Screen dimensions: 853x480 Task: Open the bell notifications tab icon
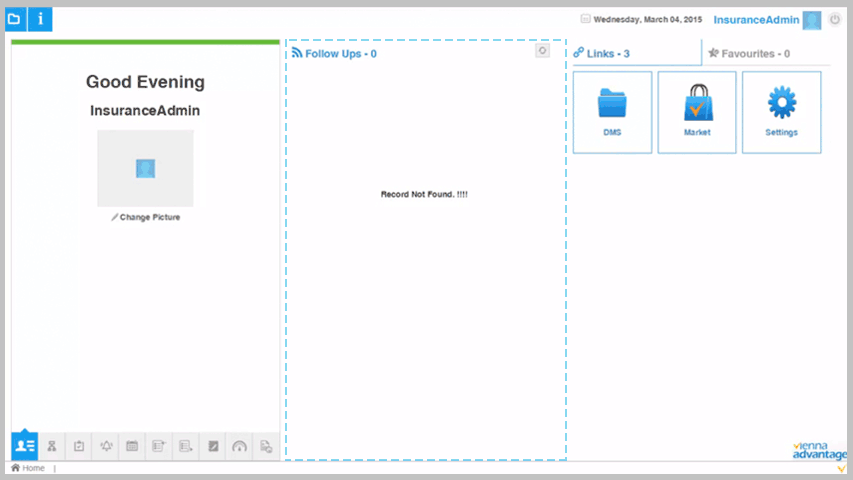106,446
